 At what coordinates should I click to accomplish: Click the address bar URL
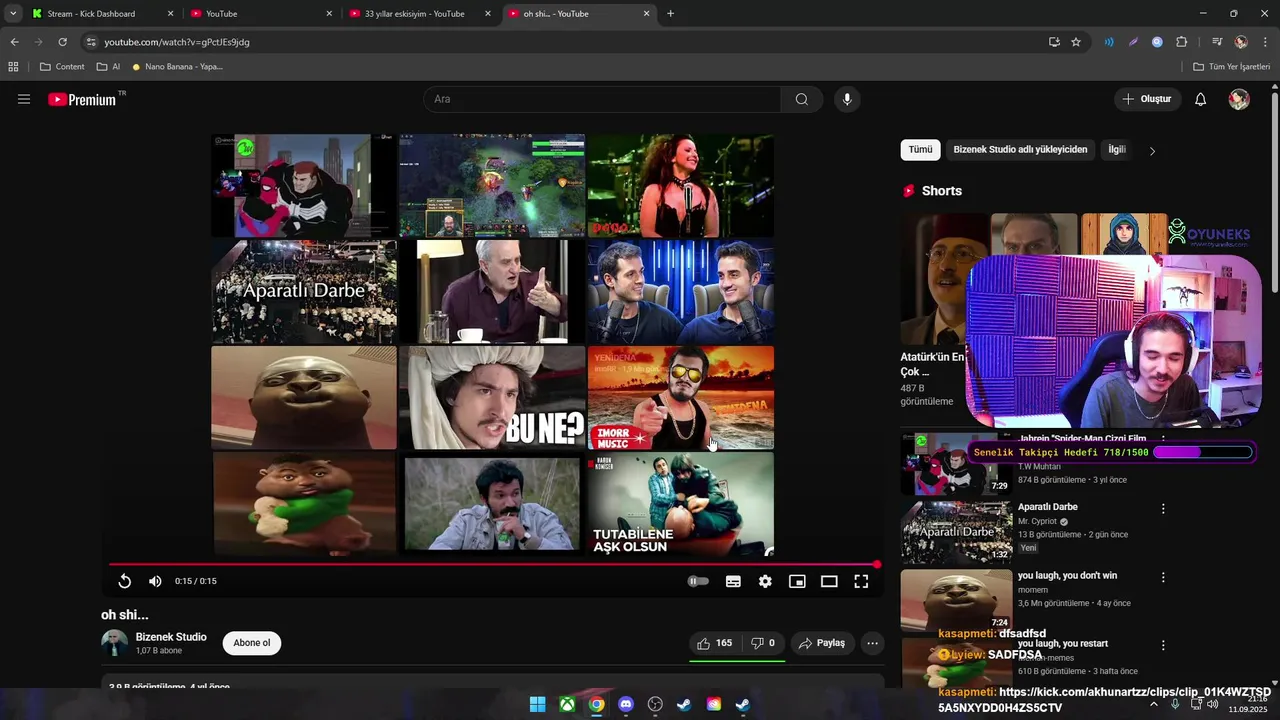(x=177, y=42)
